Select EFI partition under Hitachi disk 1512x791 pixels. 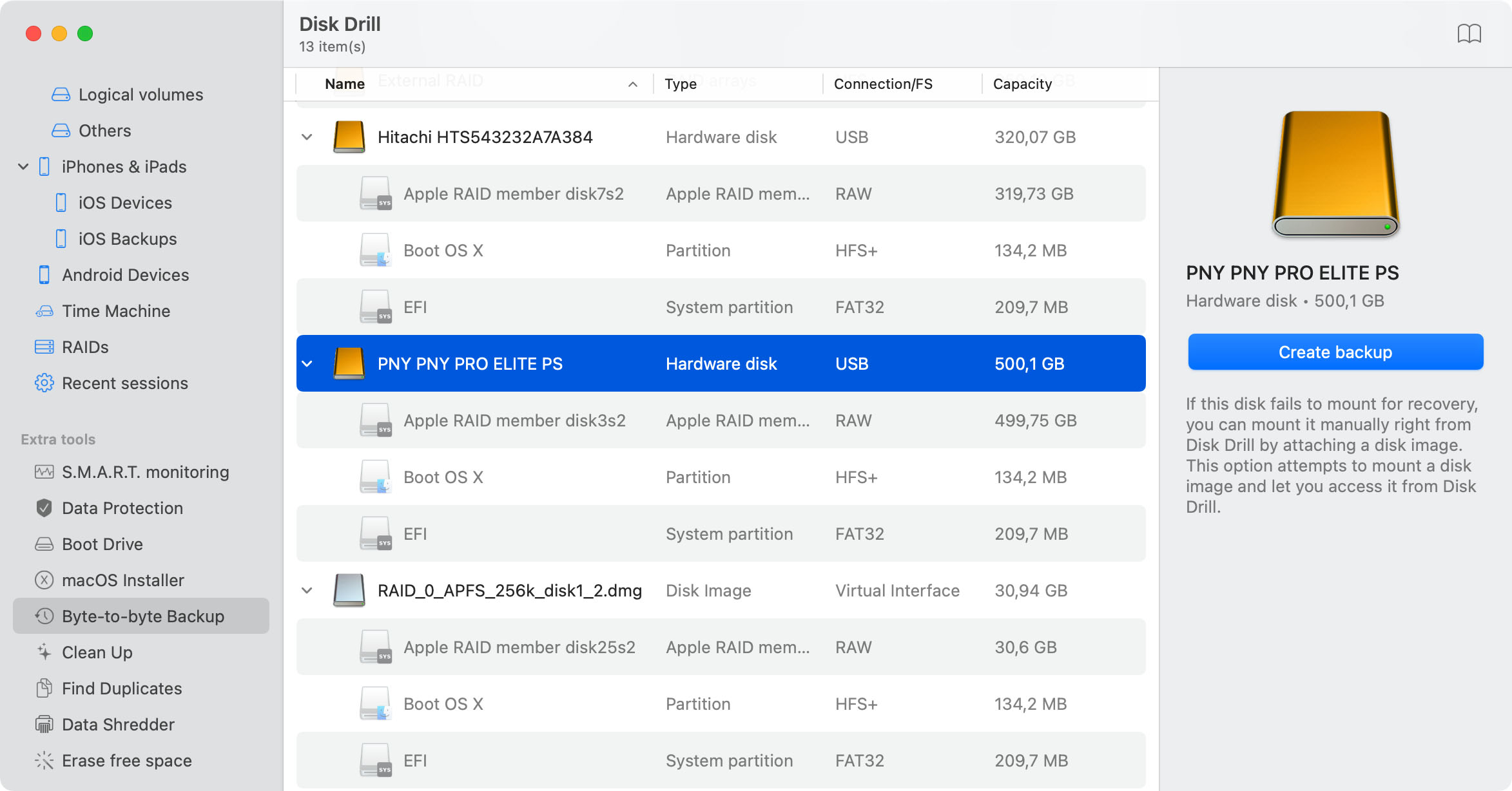pos(721,307)
